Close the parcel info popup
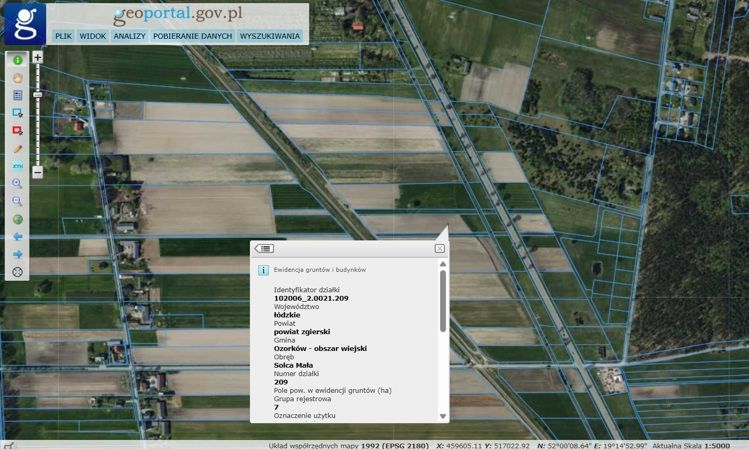 pyautogui.click(x=439, y=248)
